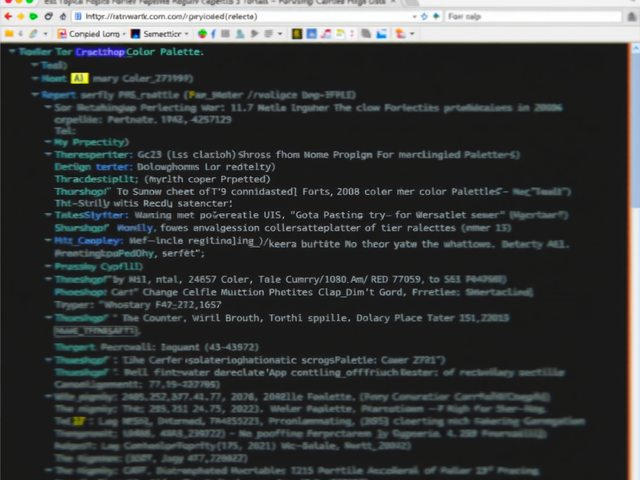
Task: Click the person figure toolbar icon
Action: point(240,34)
